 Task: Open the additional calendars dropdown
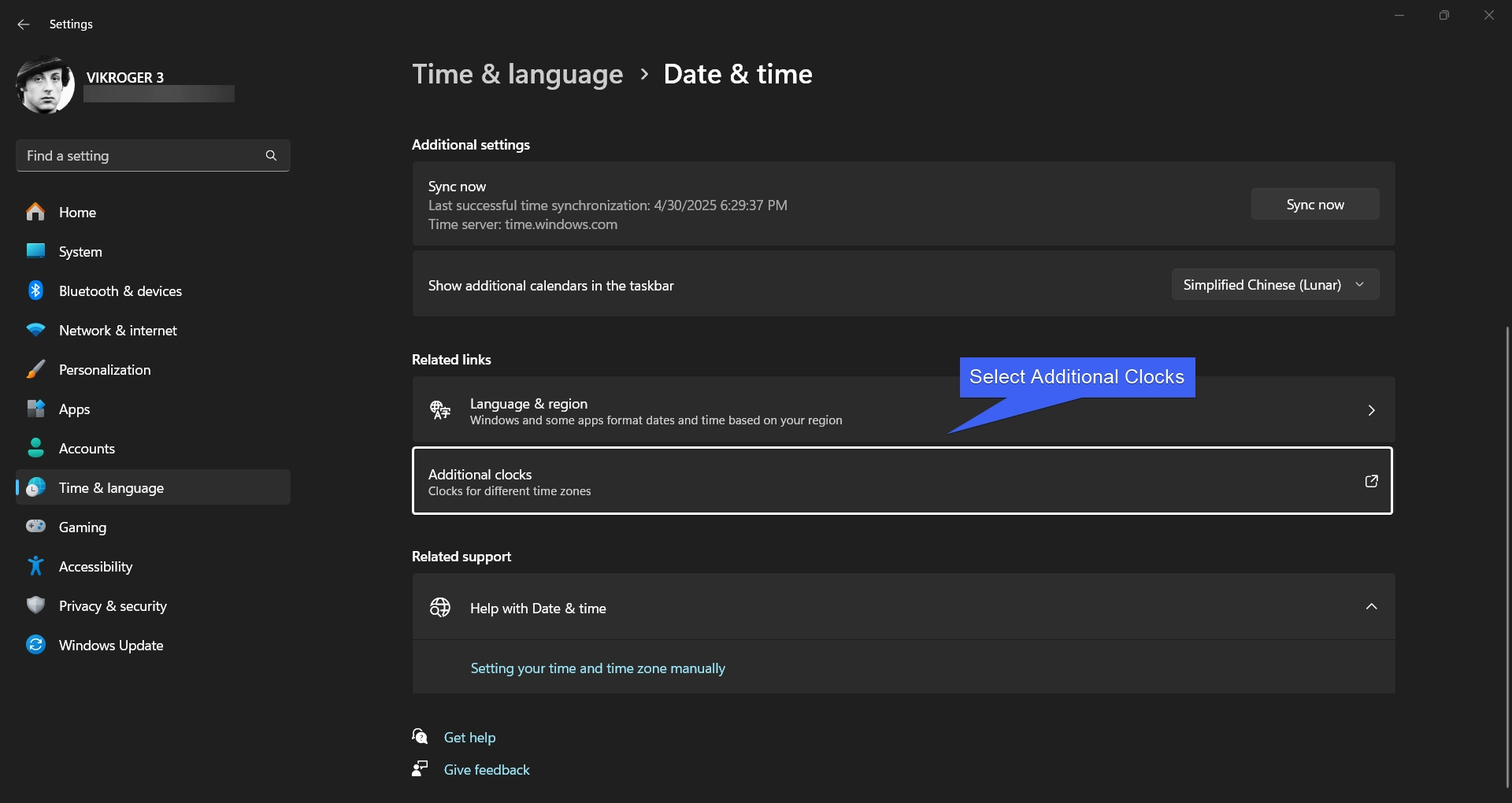pyautogui.click(x=1274, y=285)
